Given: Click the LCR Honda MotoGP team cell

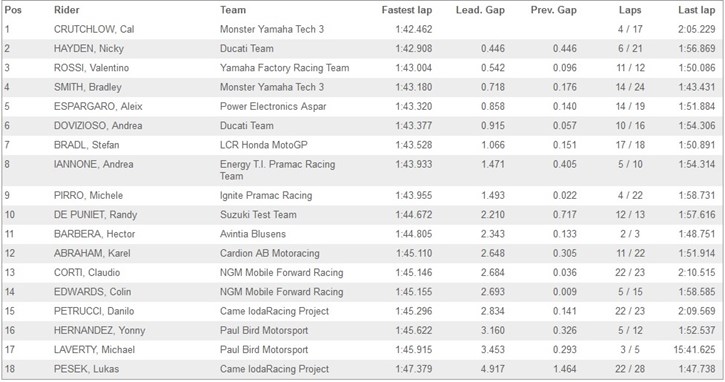Looking at the screenshot, I should pyautogui.click(x=264, y=145).
